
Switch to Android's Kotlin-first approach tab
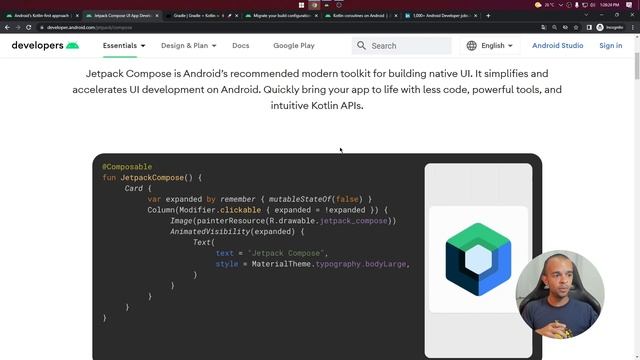coord(41,16)
